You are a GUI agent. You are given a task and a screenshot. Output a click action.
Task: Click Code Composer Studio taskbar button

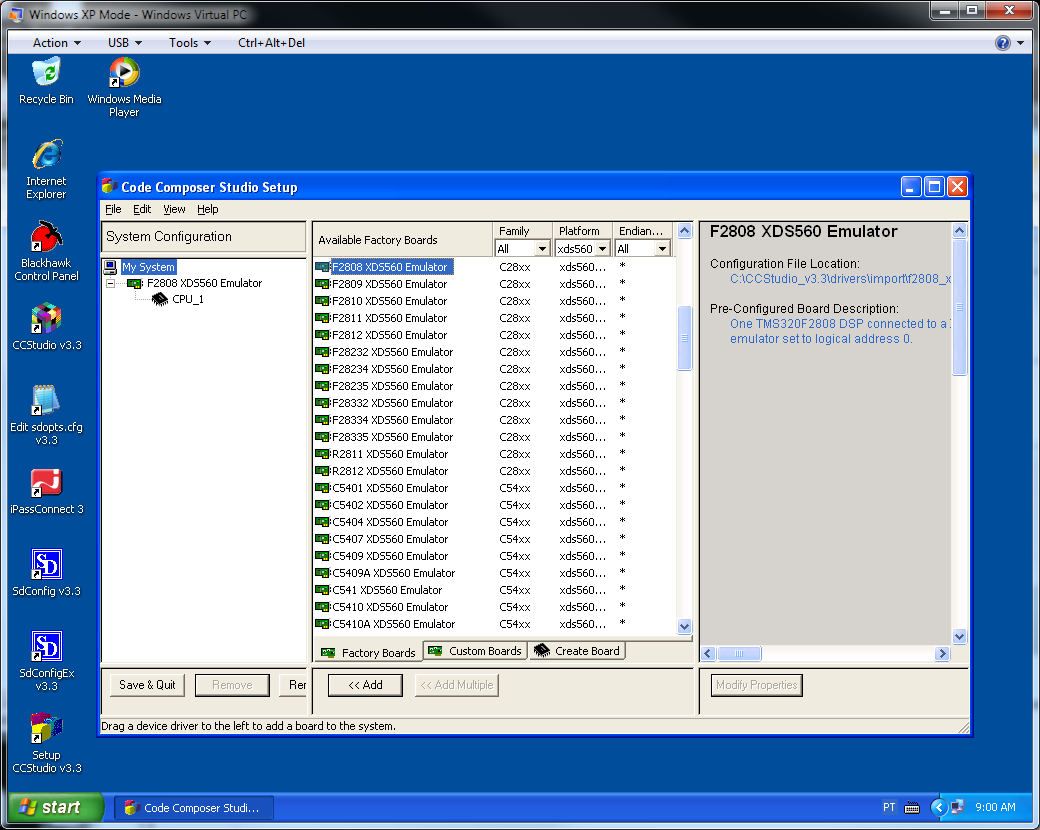194,807
